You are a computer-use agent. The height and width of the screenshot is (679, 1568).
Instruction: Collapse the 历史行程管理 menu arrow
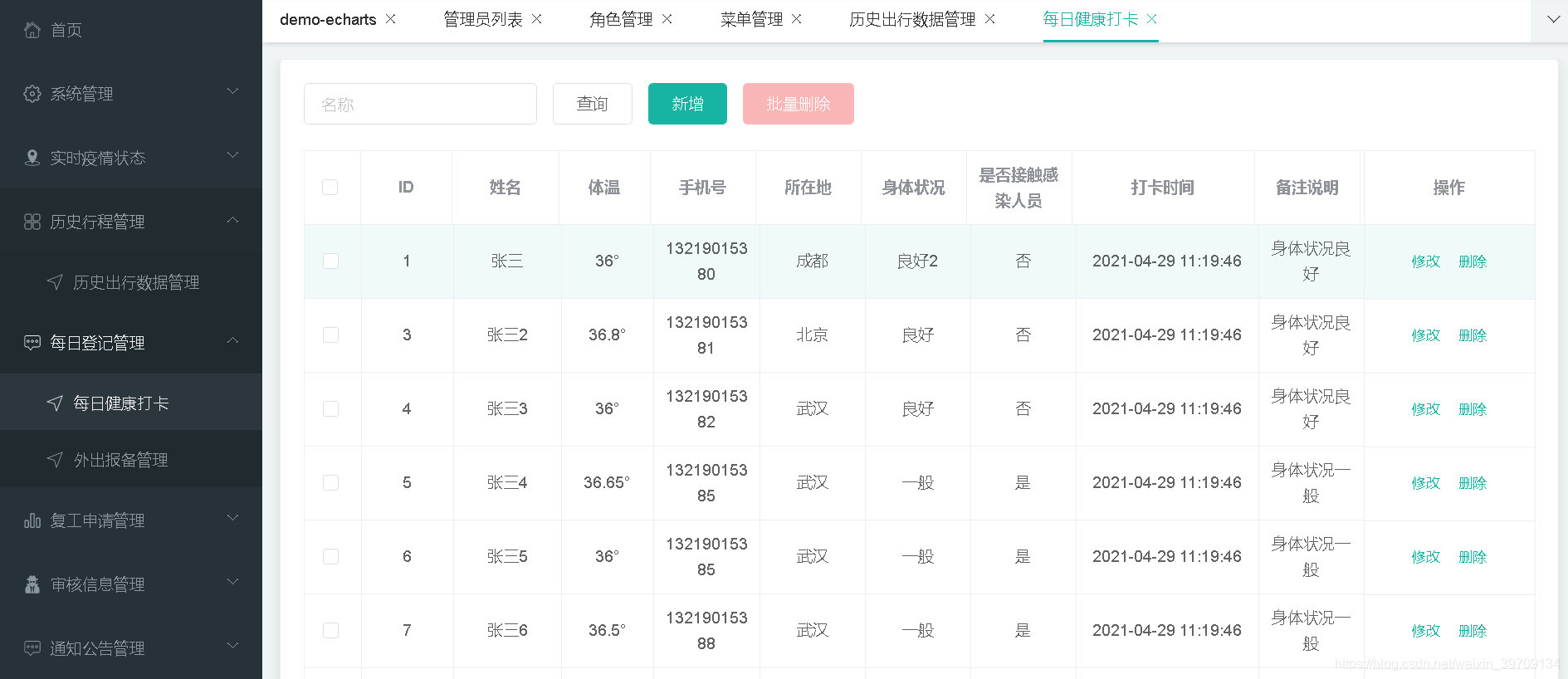[233, 220]
